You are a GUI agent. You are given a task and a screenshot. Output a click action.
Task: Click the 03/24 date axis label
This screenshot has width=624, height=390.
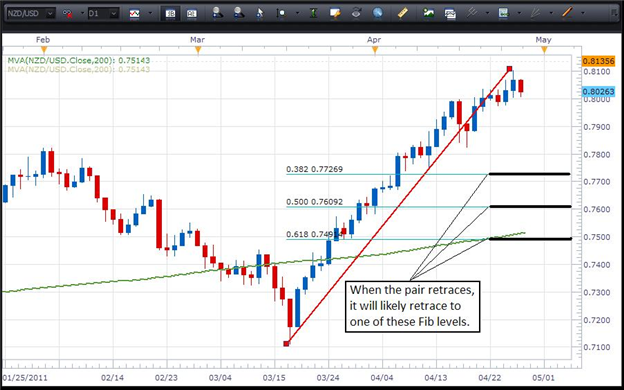pyautogui.click(x=328, y=377)
